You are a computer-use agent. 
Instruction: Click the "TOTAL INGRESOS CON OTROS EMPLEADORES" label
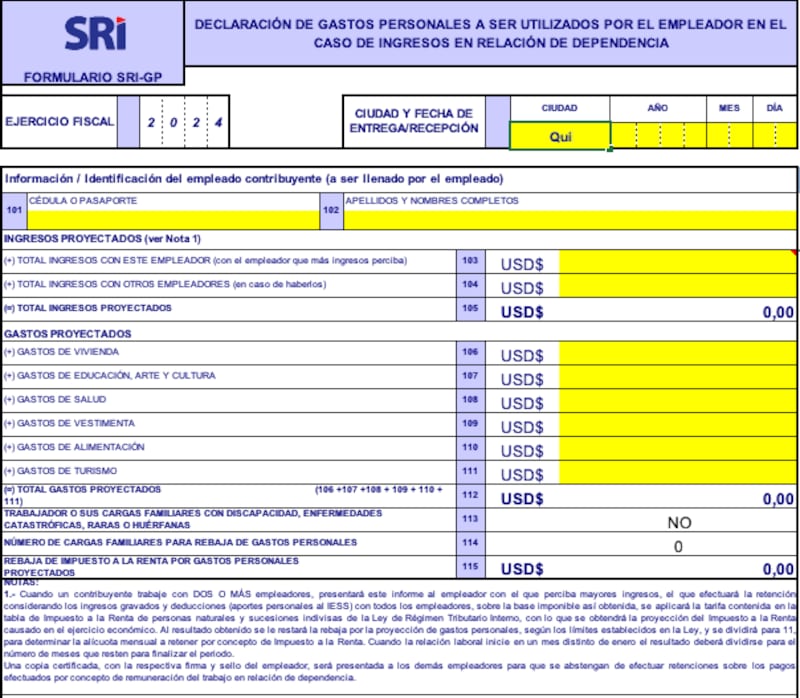(165, 284)
